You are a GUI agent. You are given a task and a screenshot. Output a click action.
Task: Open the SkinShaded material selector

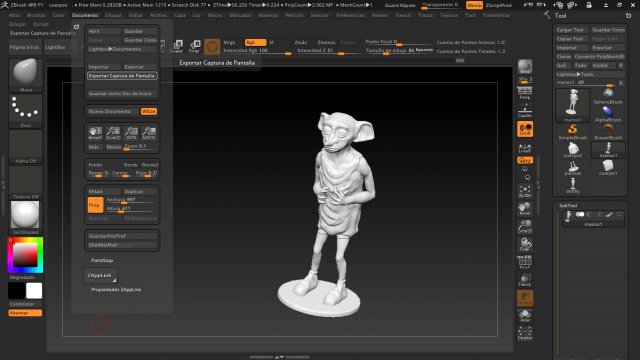pos(25,218)
